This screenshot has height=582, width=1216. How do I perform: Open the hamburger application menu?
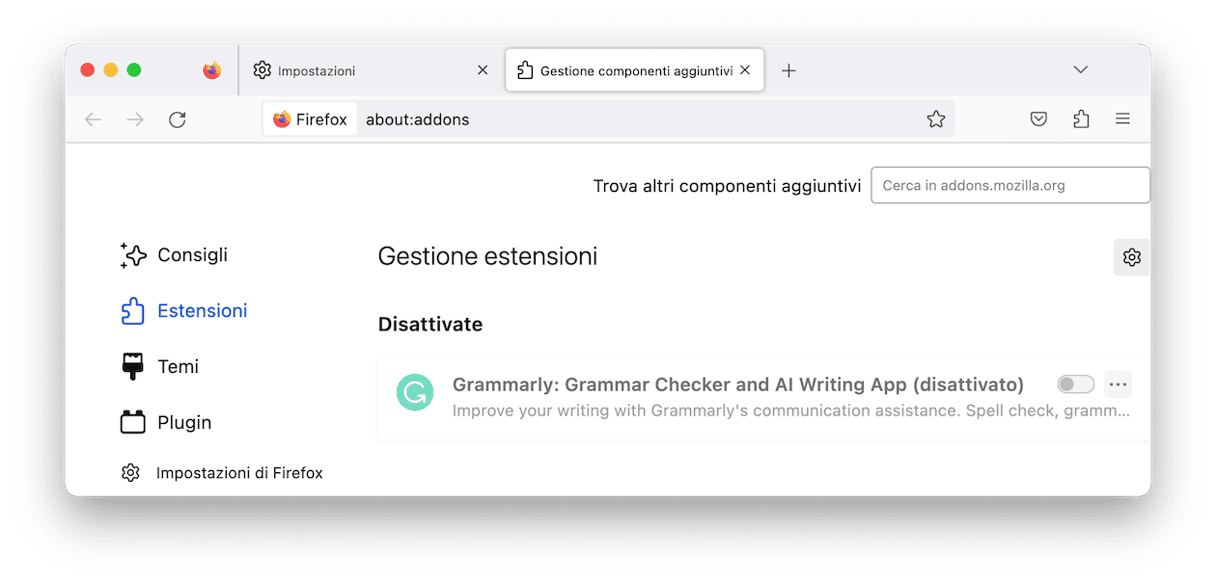coord(1123,119)
